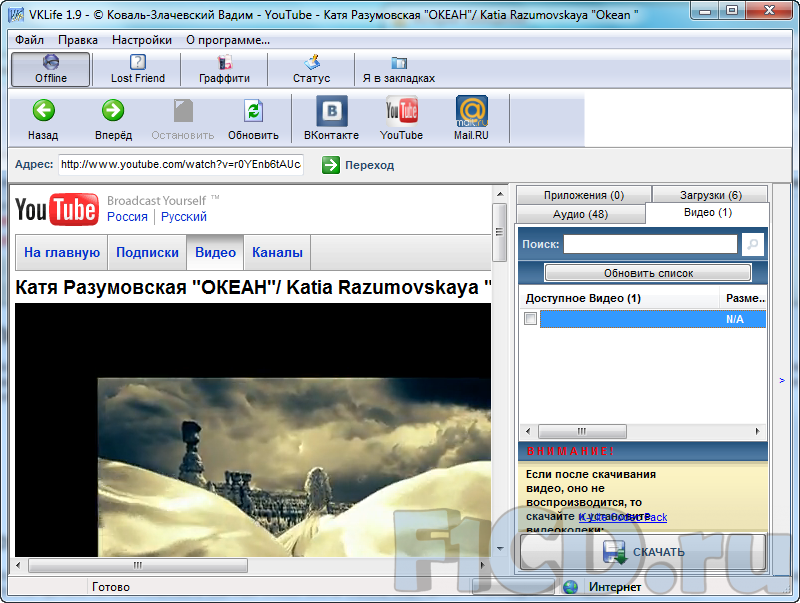Select the Видео (1) tab
Screen dimensions: 800x603
pyautogui.click(x=708, y=213)
